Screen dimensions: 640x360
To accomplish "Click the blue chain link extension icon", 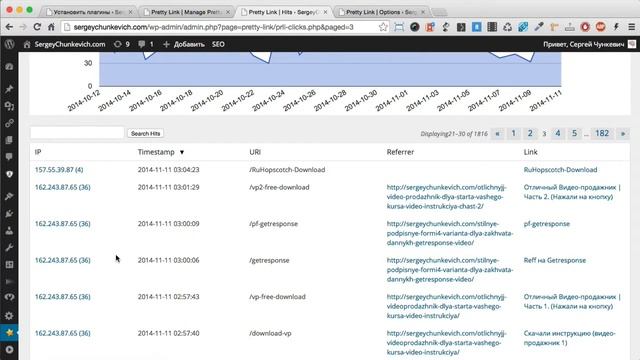I will click(523, 27).
